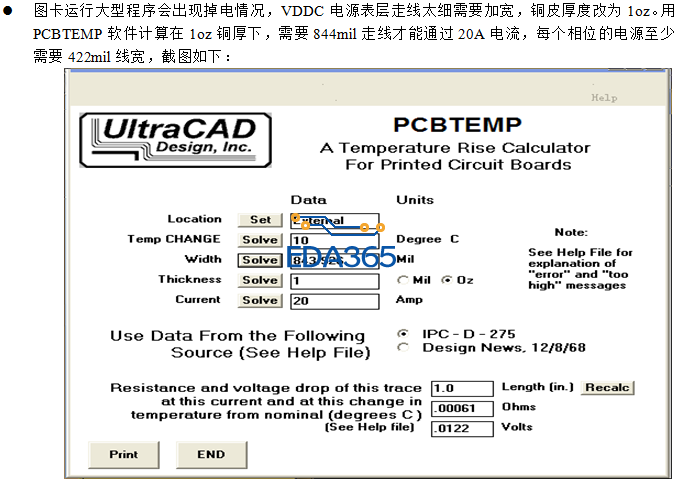Click the 'Use Data From the Following' text

(x=237, y=336)
